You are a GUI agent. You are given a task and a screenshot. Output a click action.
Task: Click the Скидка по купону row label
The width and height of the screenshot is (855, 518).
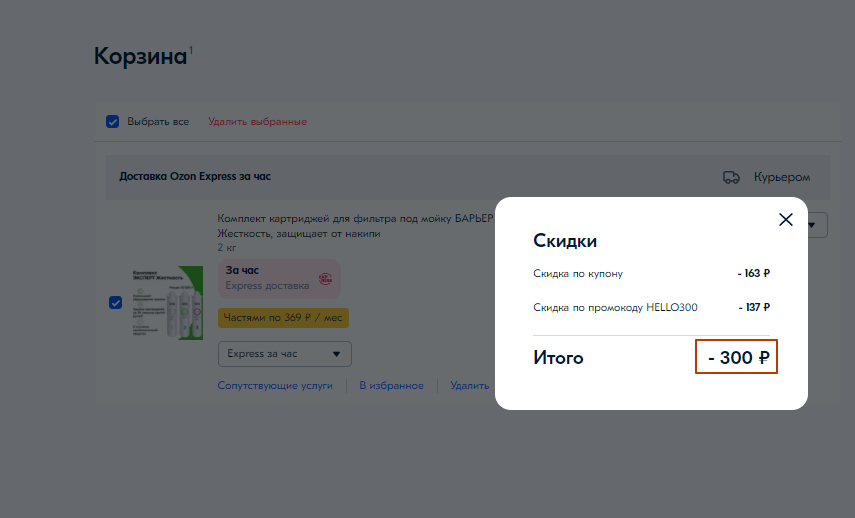point(578,274)
